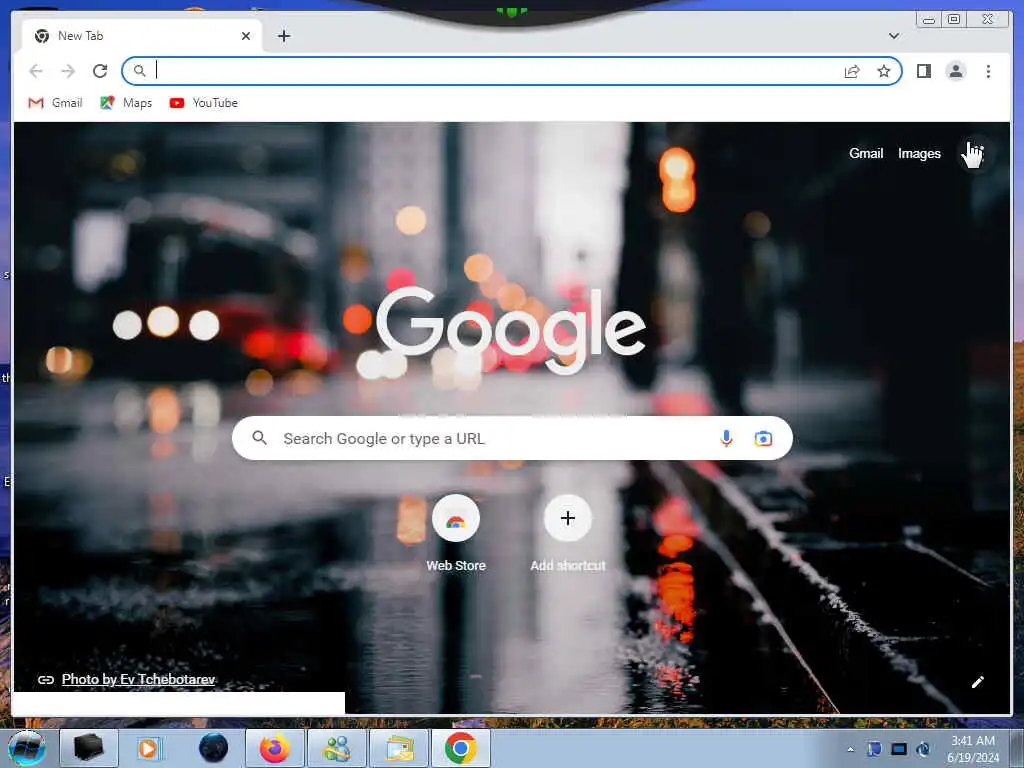Click the Search Google or type a URL box
The image size is (1024, 768).
click(x=512, y=438)
